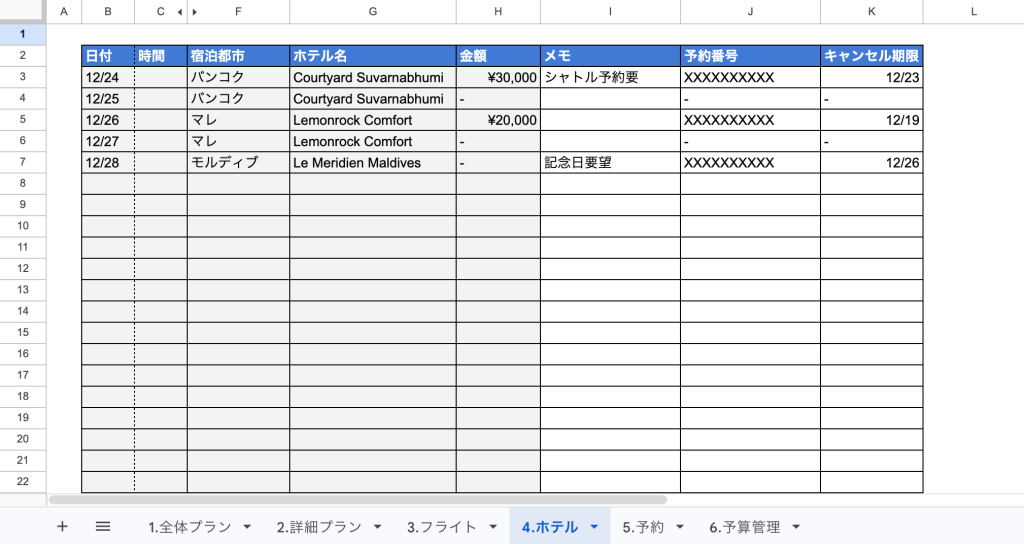Select the Le Meridien Maldives cell
Screen dimensions: 1024x544
(372, 163)
